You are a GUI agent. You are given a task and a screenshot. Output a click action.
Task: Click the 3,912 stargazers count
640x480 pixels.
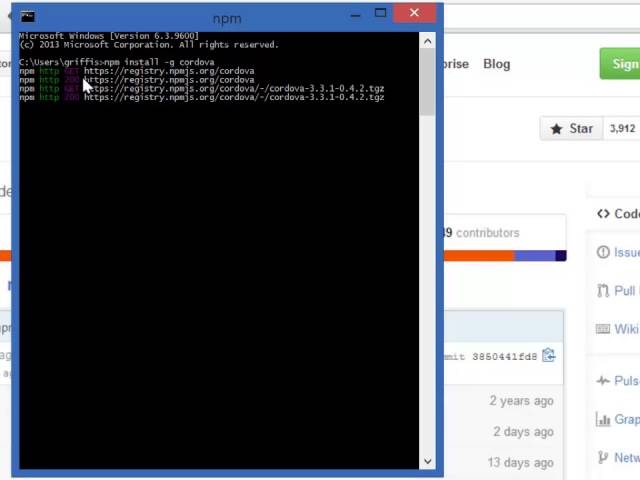click(x=622, y=129)
